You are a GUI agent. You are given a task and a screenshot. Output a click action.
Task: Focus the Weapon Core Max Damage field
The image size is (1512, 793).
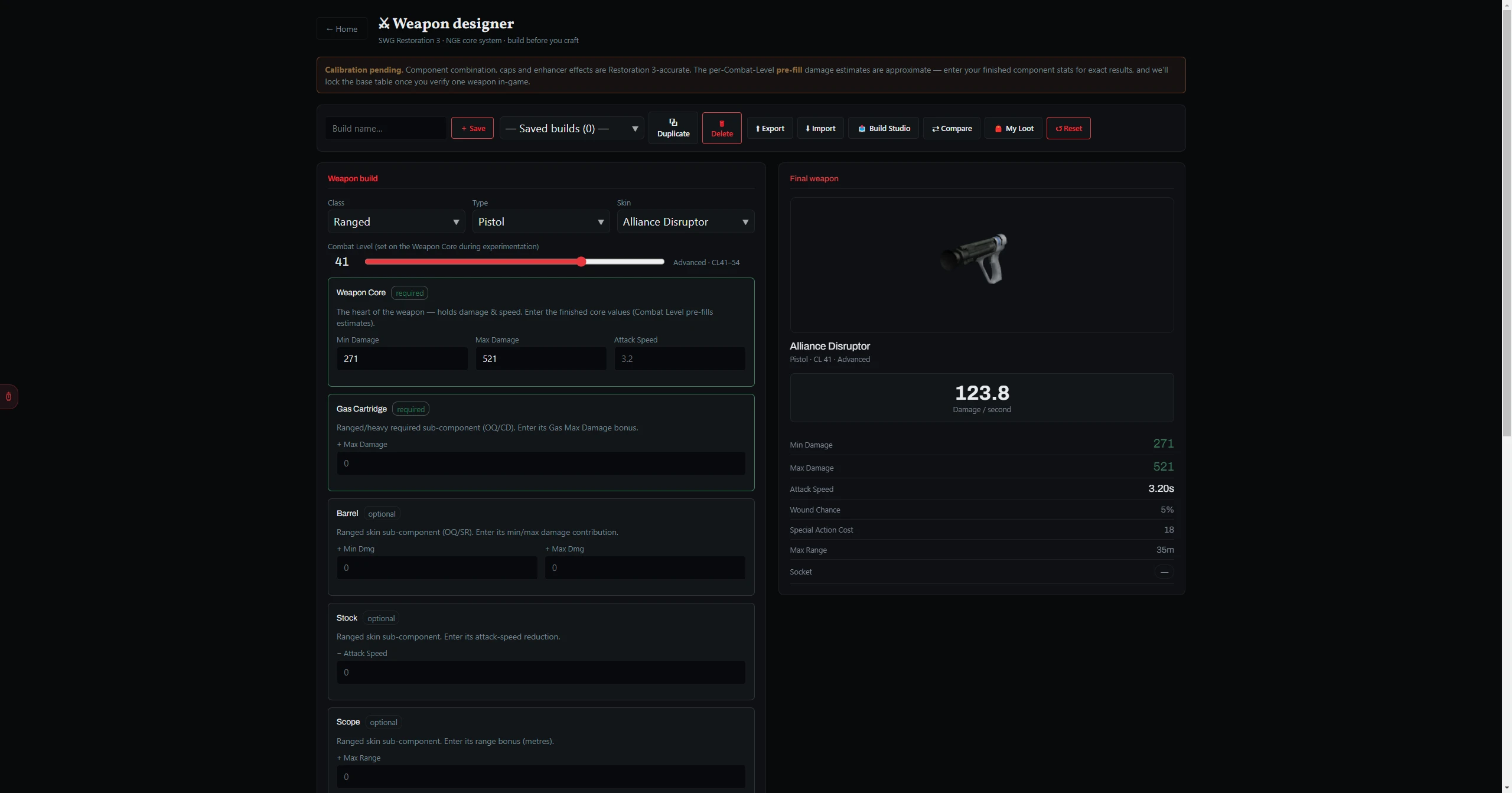click(x=541, y=359)
